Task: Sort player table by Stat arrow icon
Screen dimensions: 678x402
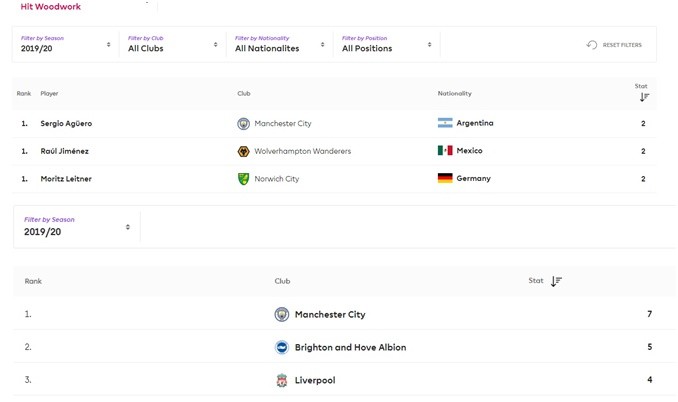Action: coord(644,97)
